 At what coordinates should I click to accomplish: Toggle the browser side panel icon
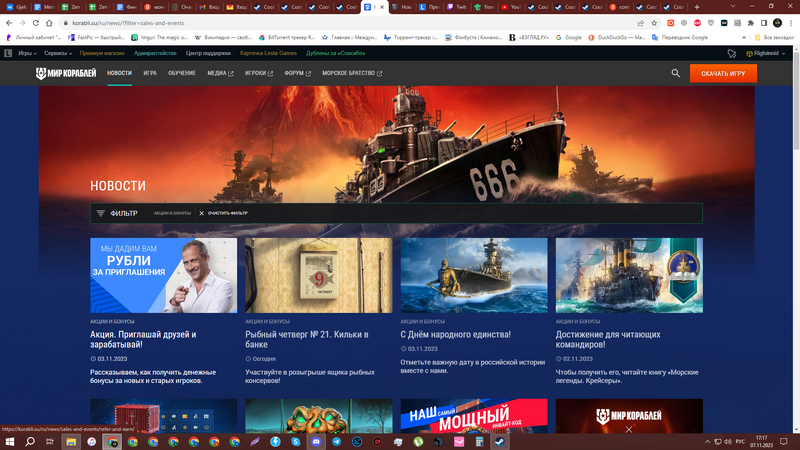(764, 23)
